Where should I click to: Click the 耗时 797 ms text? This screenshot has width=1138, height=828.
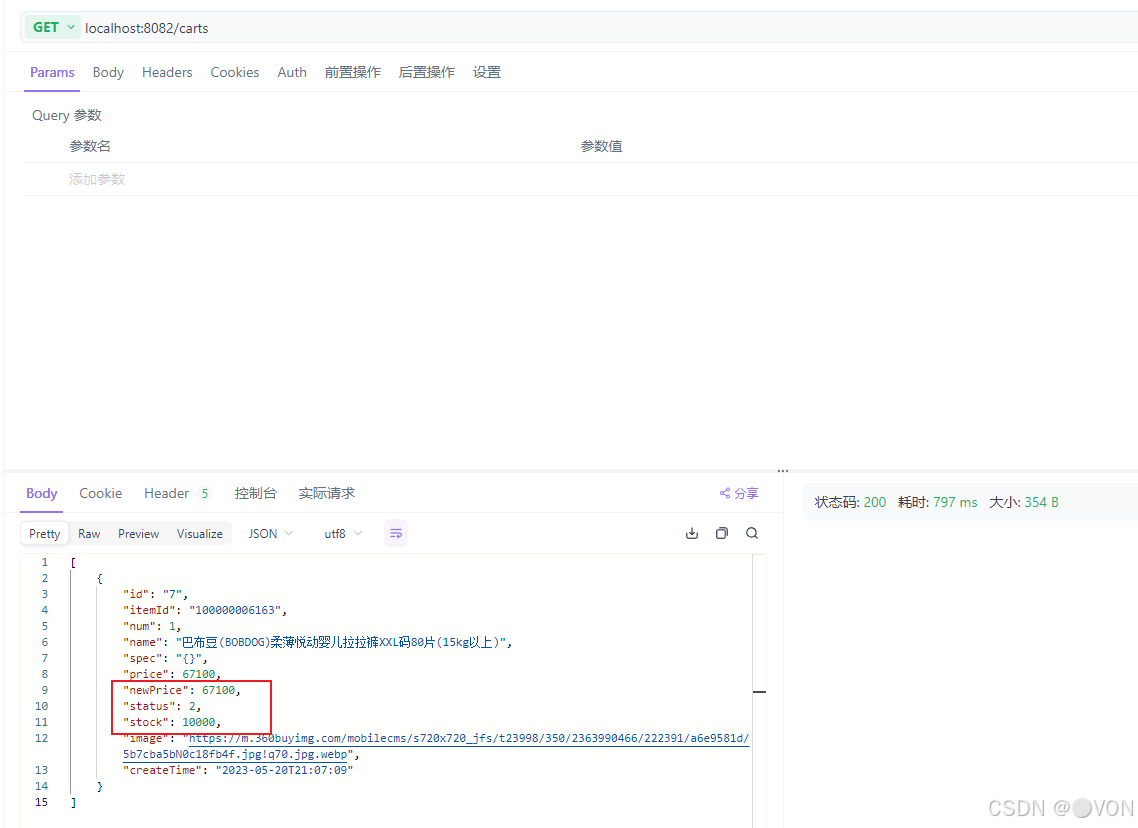click(x=937, y=502)
